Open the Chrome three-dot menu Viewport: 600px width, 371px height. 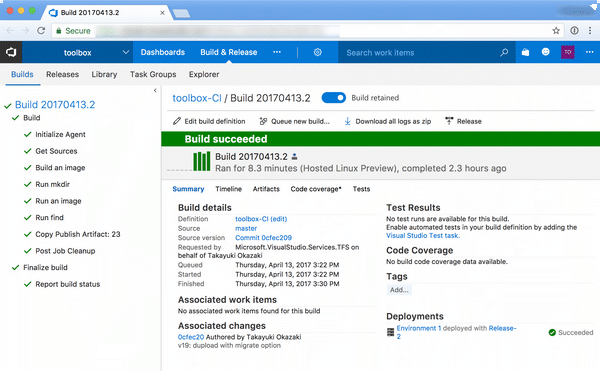[x=590, y=31]
